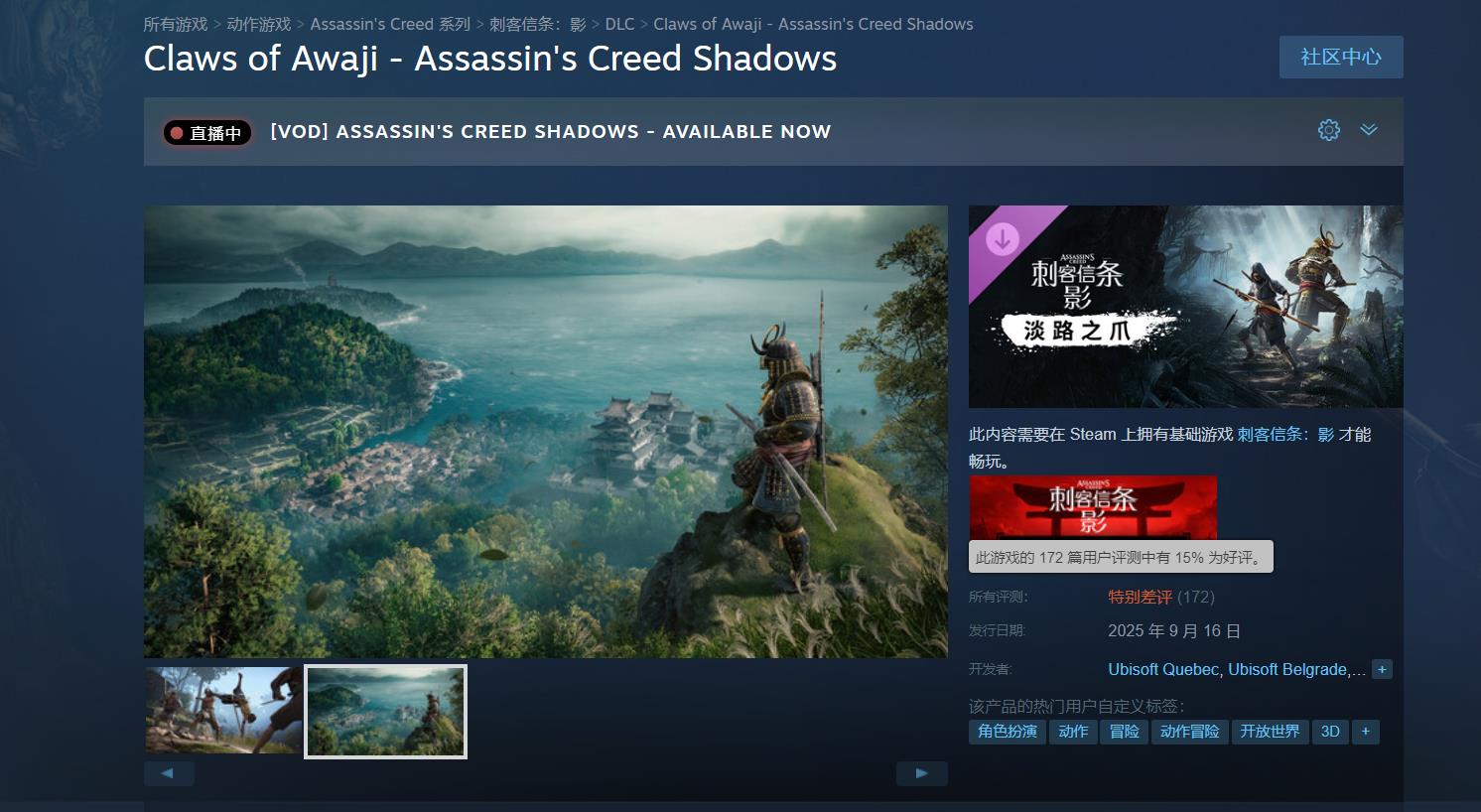The image size is (1481, 812).
Task: Open the DLC breadcrumb link
Action: [619, 24]
